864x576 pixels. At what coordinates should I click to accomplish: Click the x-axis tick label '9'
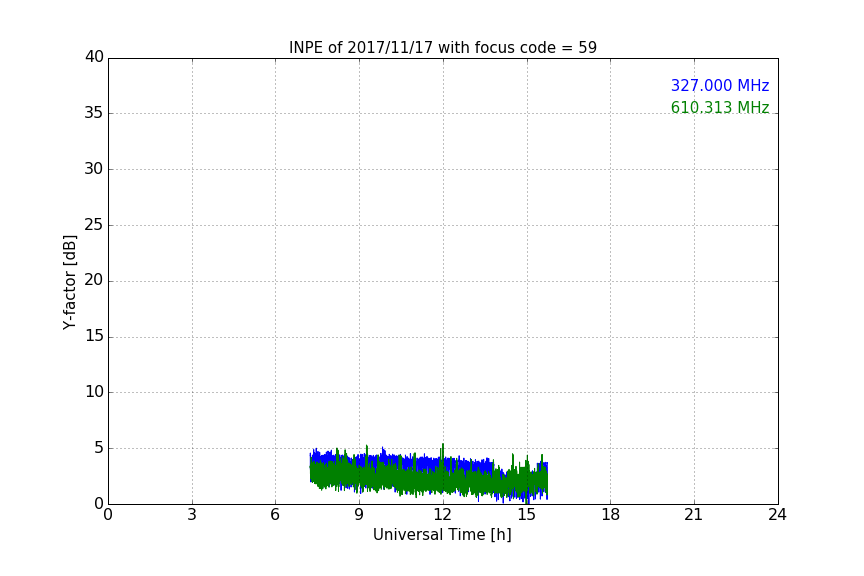click(x=359, y=515)
